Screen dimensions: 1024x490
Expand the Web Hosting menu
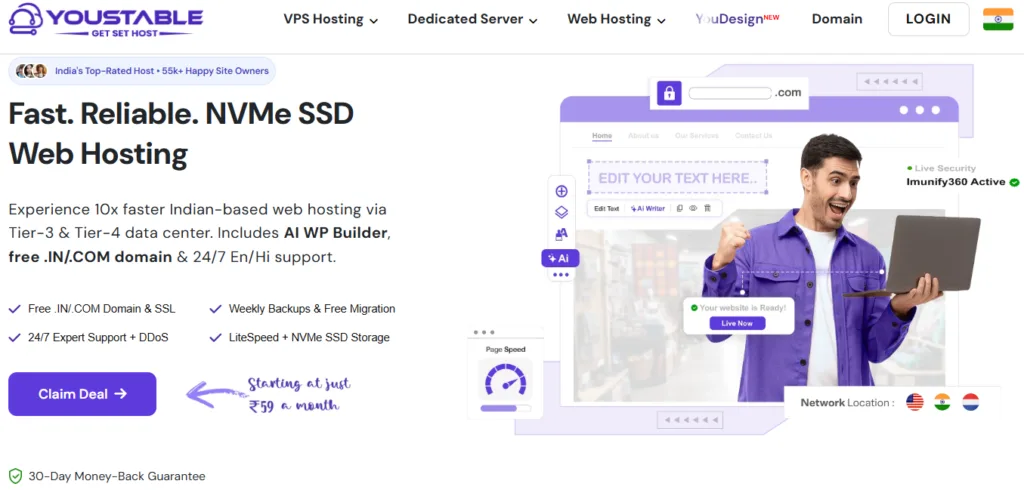[616, 20]
